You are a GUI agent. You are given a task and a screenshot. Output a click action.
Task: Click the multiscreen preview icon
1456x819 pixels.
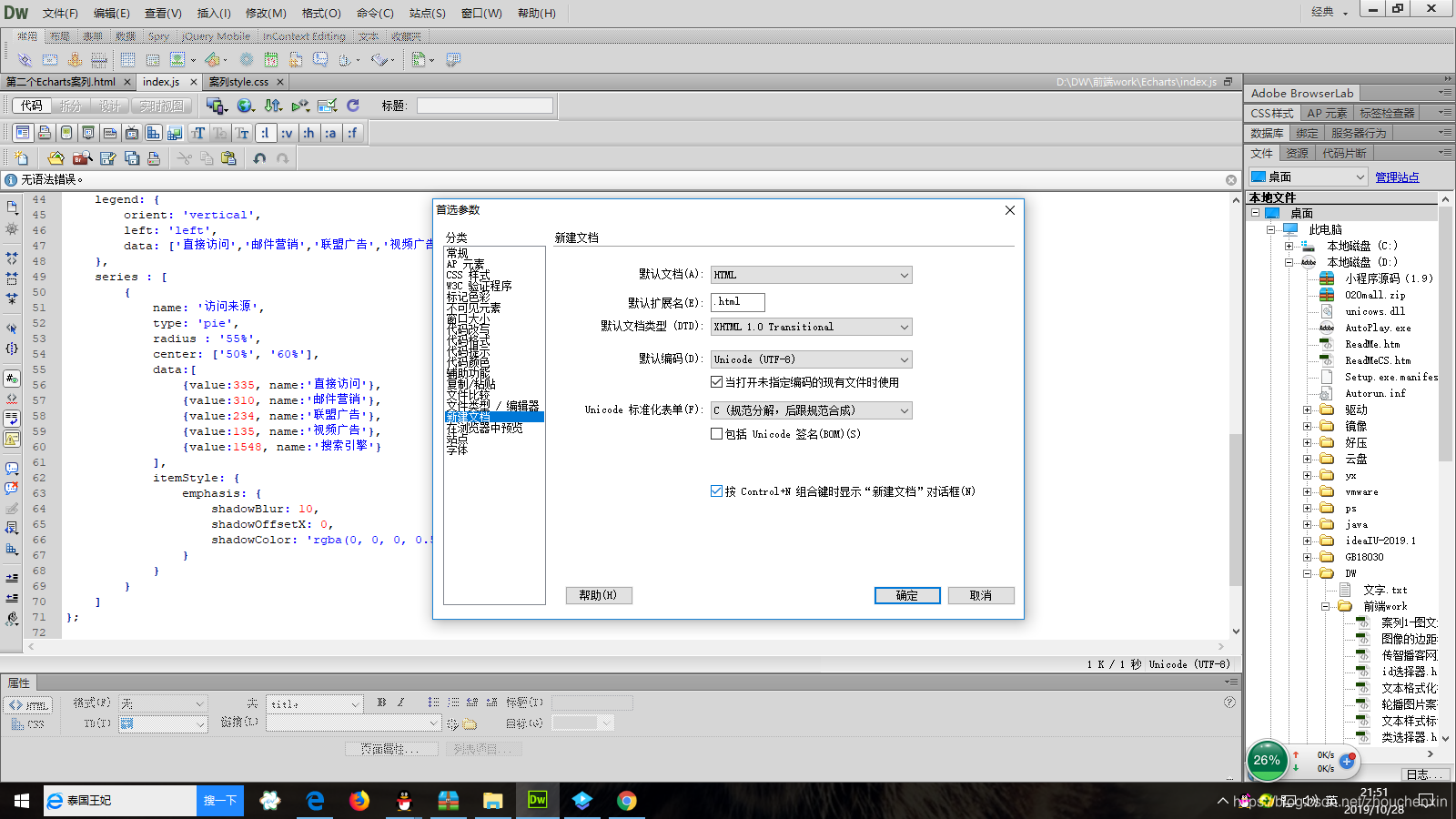point(216,106)
